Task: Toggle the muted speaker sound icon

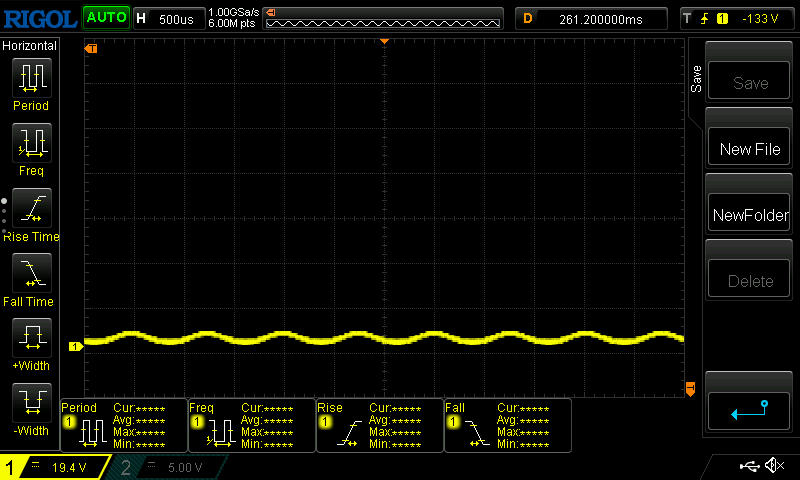Action: pos(774,466)
